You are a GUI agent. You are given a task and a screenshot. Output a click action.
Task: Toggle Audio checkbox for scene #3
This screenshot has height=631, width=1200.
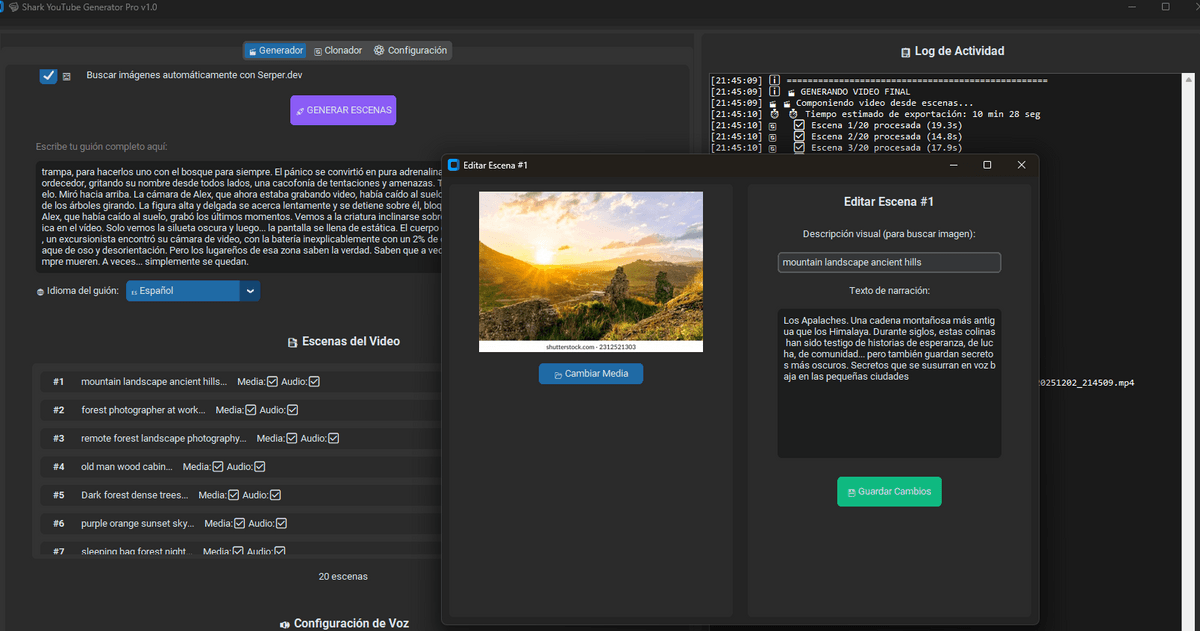coord(334,438)
